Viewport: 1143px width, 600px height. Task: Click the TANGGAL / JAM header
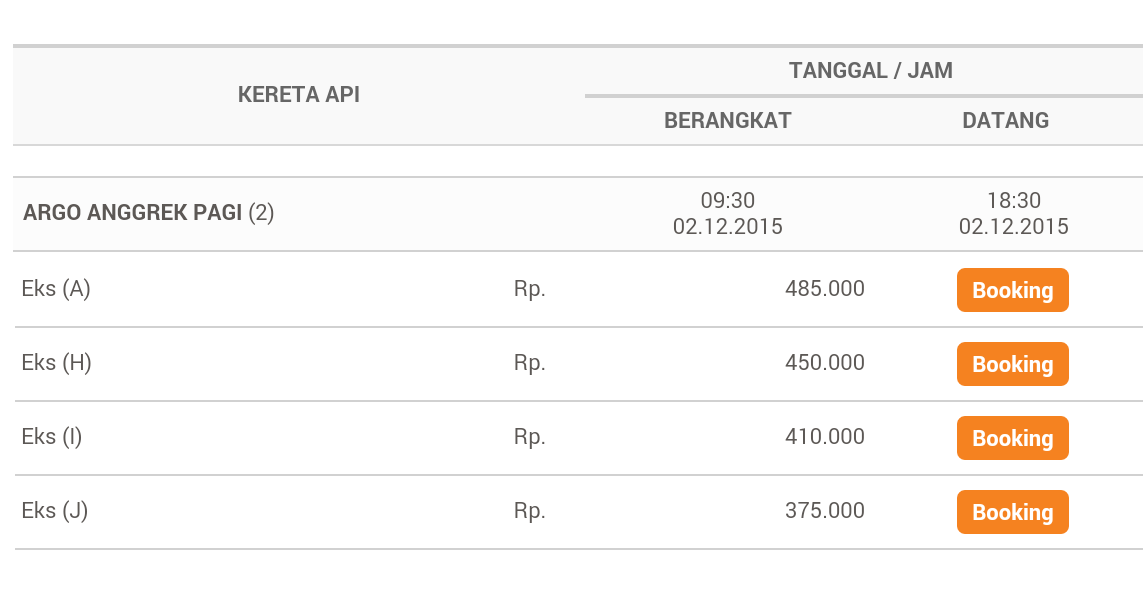click(871, 70)
